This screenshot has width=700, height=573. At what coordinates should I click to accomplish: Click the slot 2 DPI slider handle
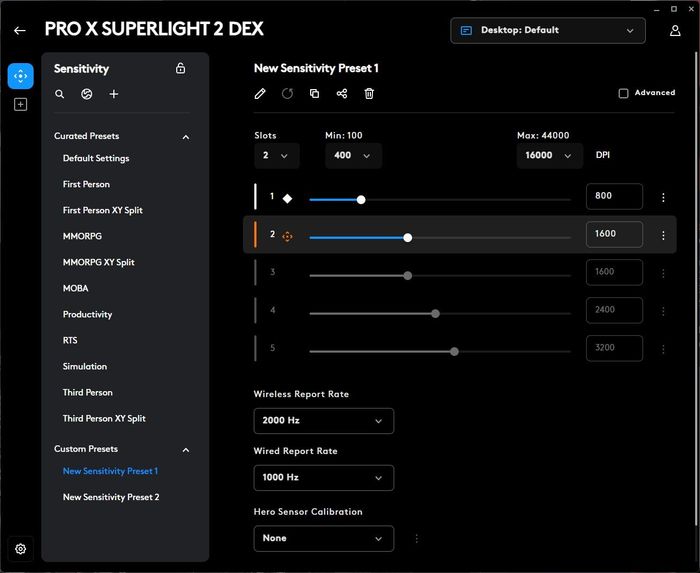[408, 237]
